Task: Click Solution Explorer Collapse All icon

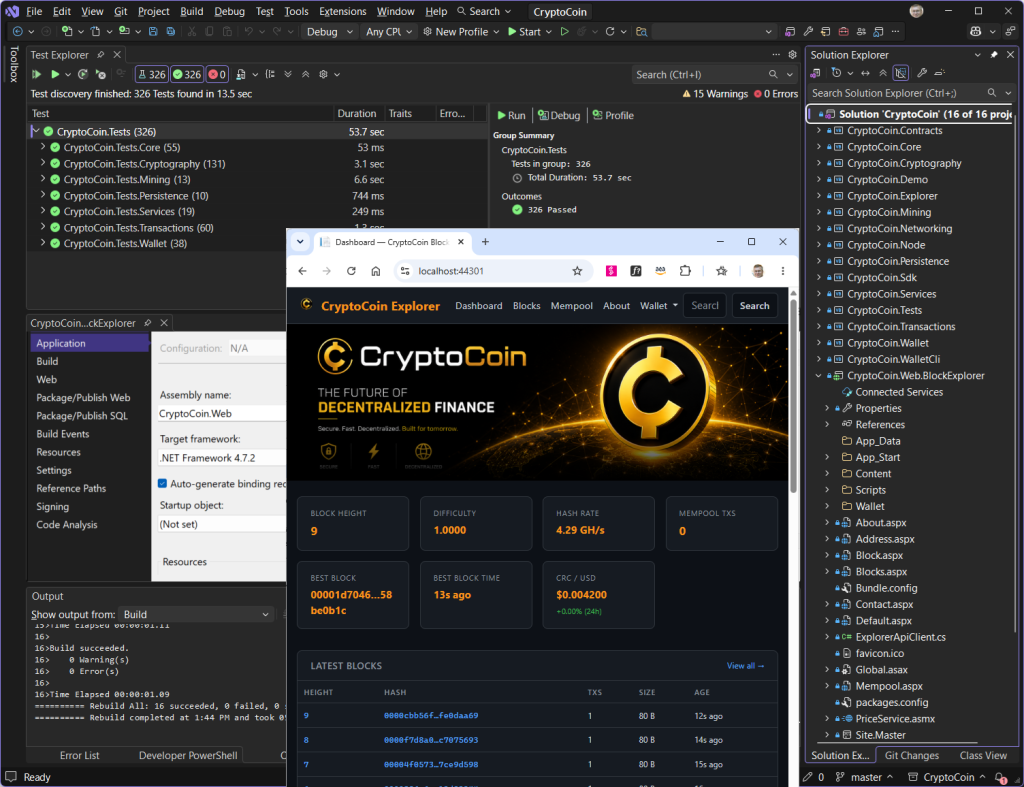Action: coord(883,73)
